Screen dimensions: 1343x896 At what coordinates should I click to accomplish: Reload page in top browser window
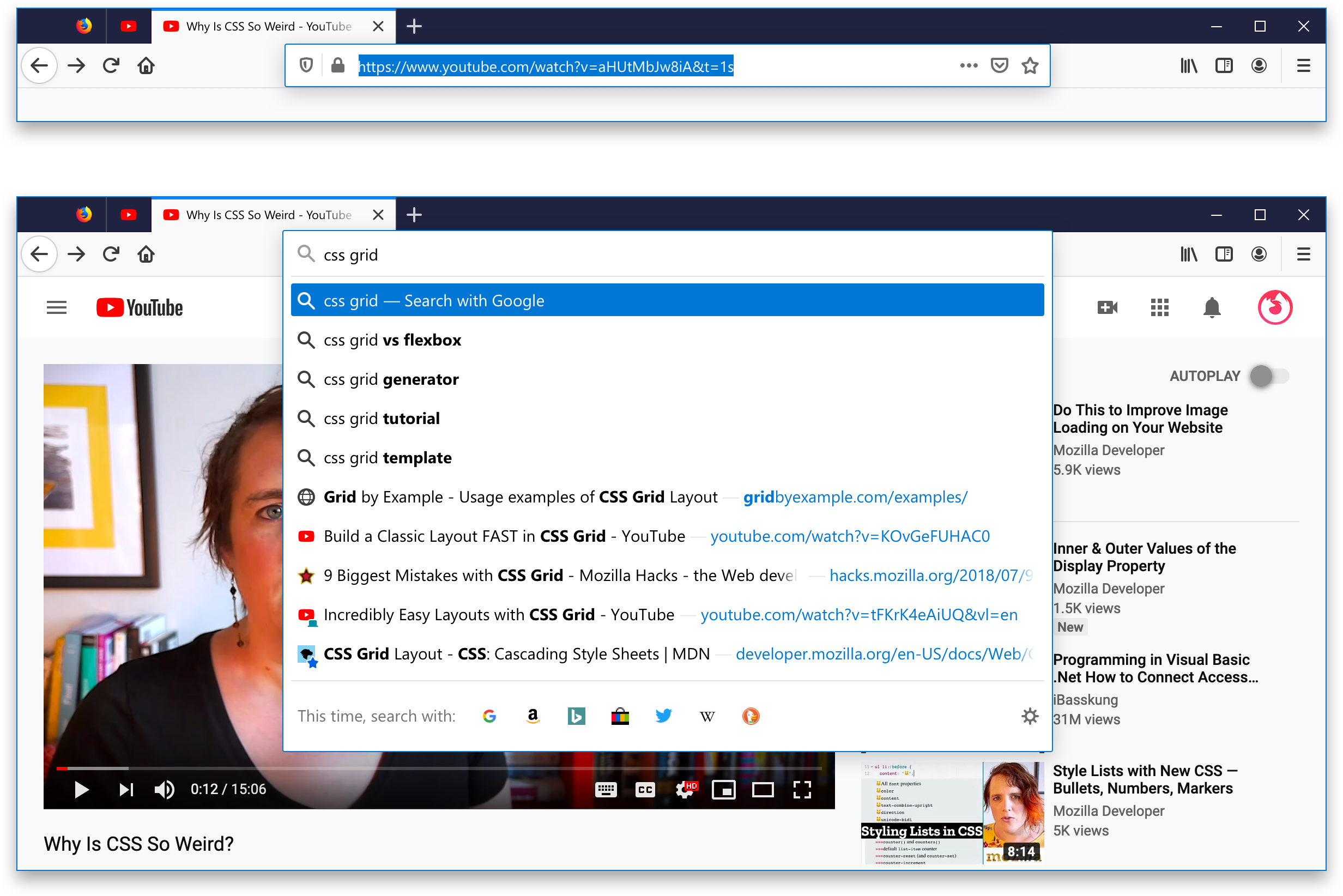(x=111, y=66)
